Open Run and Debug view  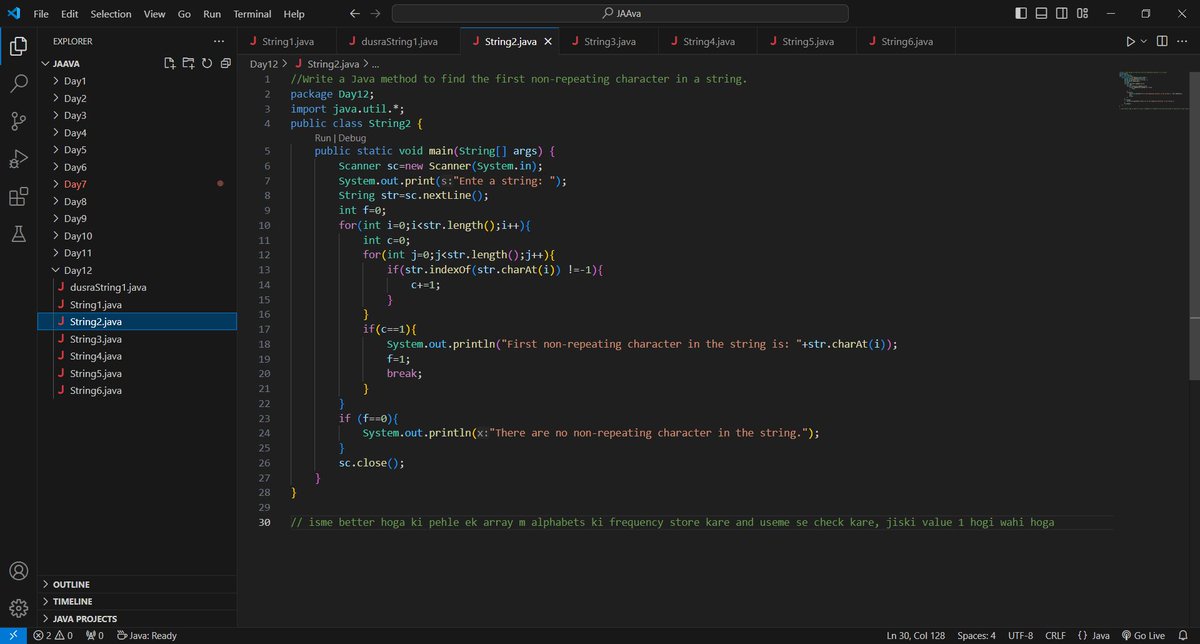pyautogui.click(x=18, y=159)
